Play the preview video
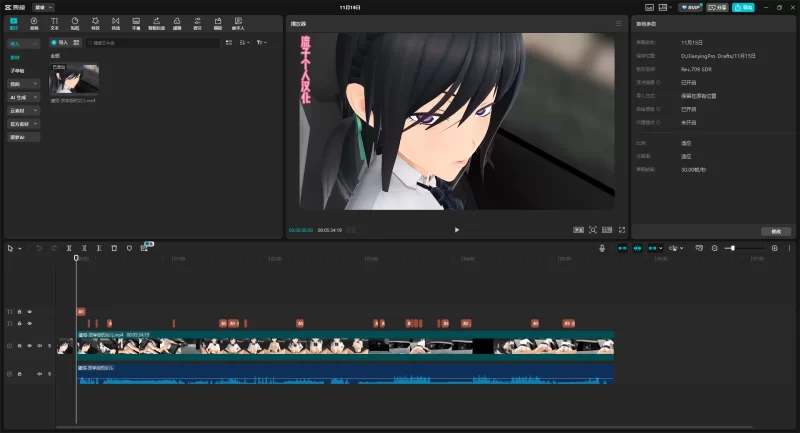The width and height of the screenshot is (800, 433). [457, 230]
